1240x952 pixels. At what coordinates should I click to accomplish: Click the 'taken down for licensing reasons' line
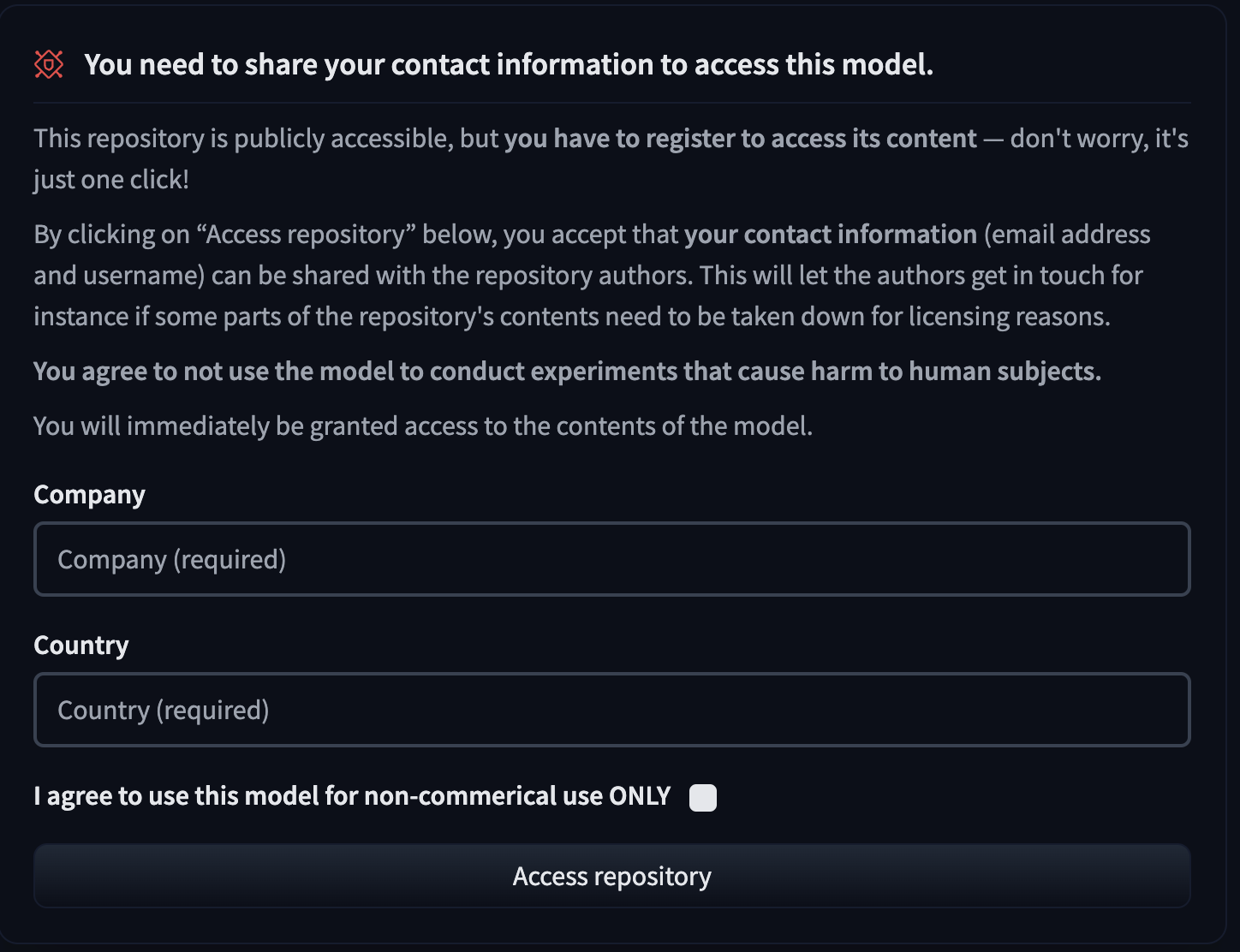(x=572, y=317)
